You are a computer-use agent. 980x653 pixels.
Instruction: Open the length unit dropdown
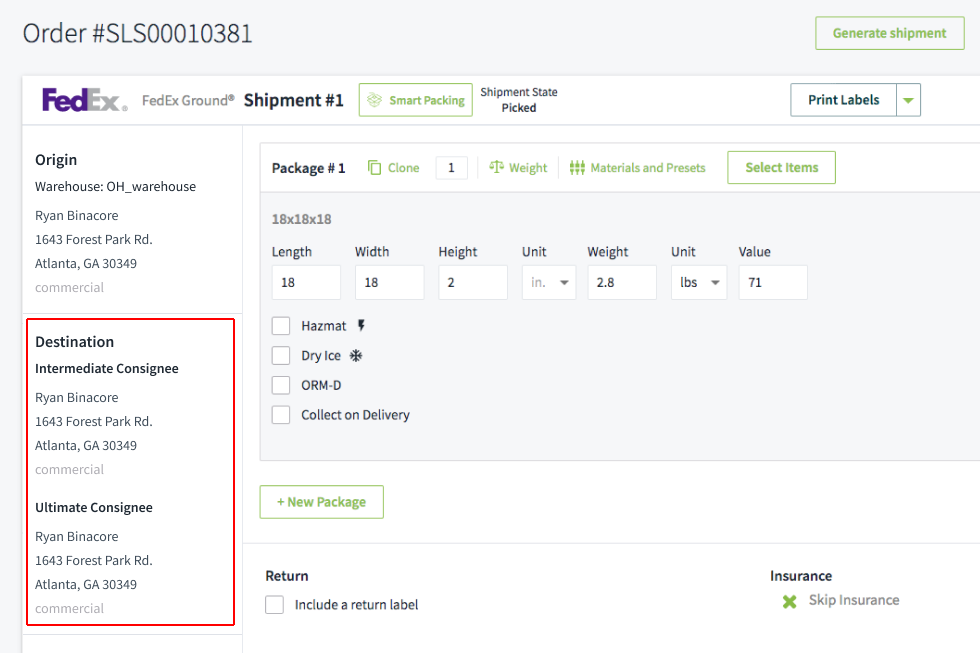[549, 282]
